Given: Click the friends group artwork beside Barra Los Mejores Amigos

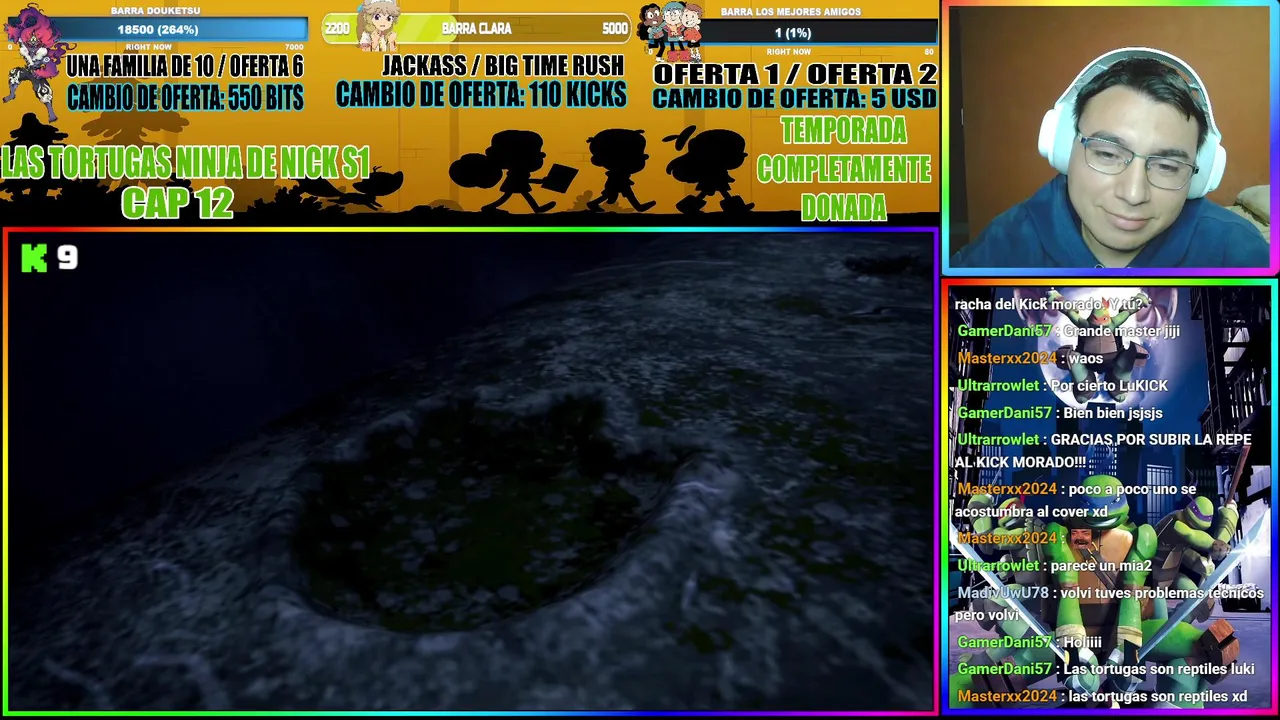Looking at the screenshot, I should click(x=670, y=30).
